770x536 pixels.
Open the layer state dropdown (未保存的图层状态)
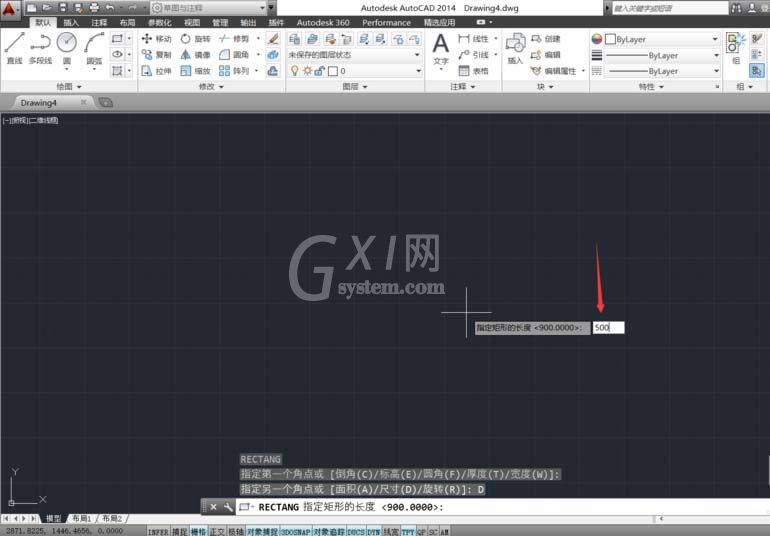[354, 55]
